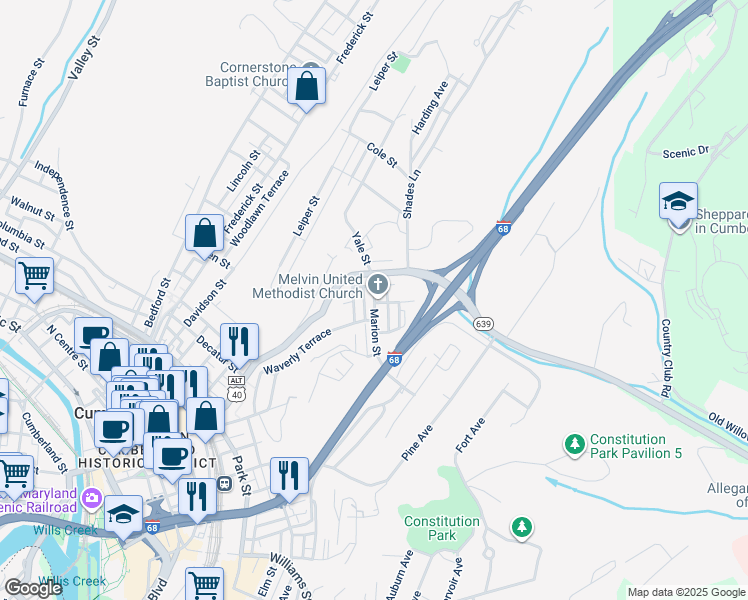Click the Shades Ln street label
The height and width of the screenshot is (600, 748).
tap(412, 194)
